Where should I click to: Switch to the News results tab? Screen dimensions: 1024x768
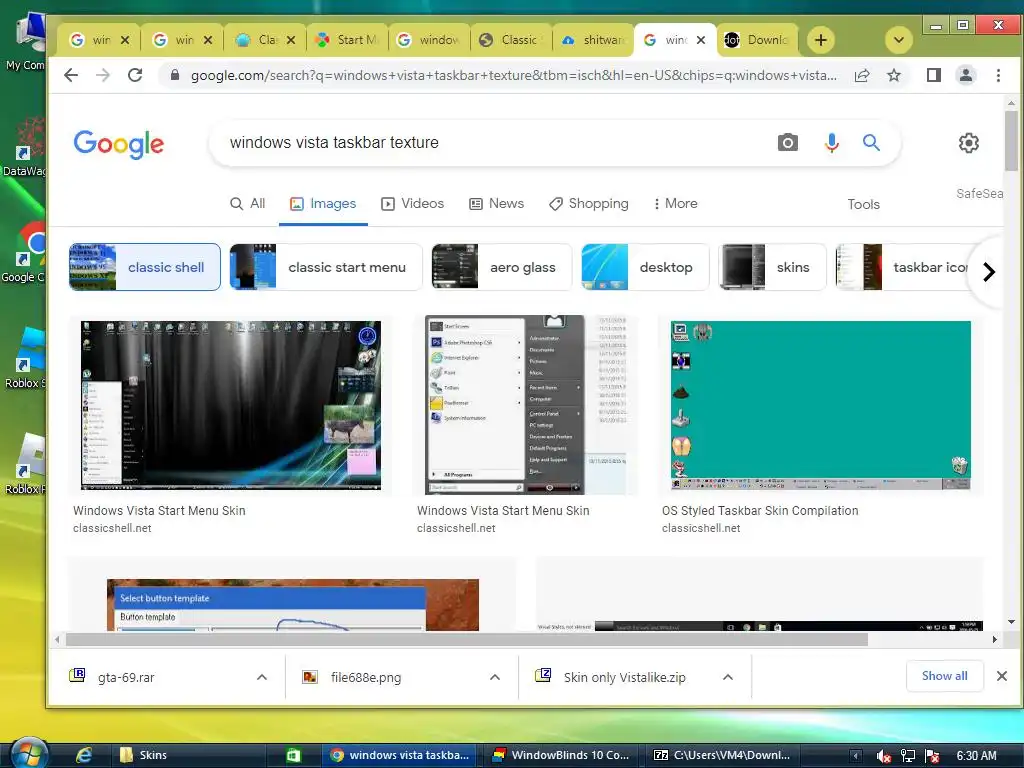tap(496, 204)
